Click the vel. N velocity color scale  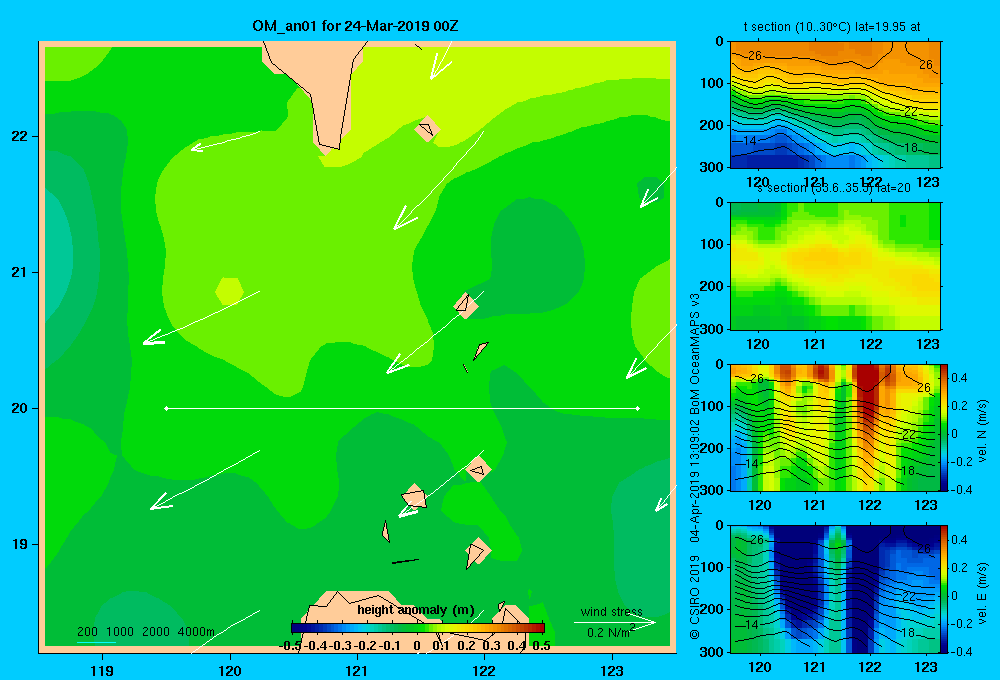944,427
